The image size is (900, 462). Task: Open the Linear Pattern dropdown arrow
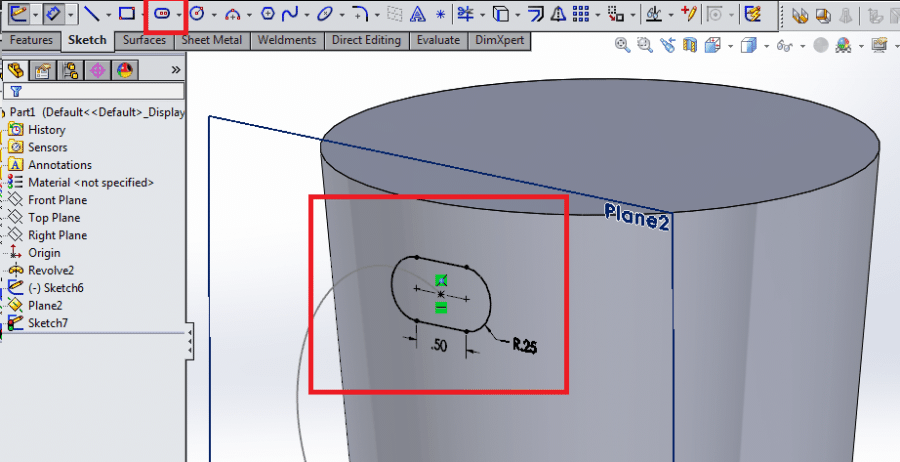point(598,14)
